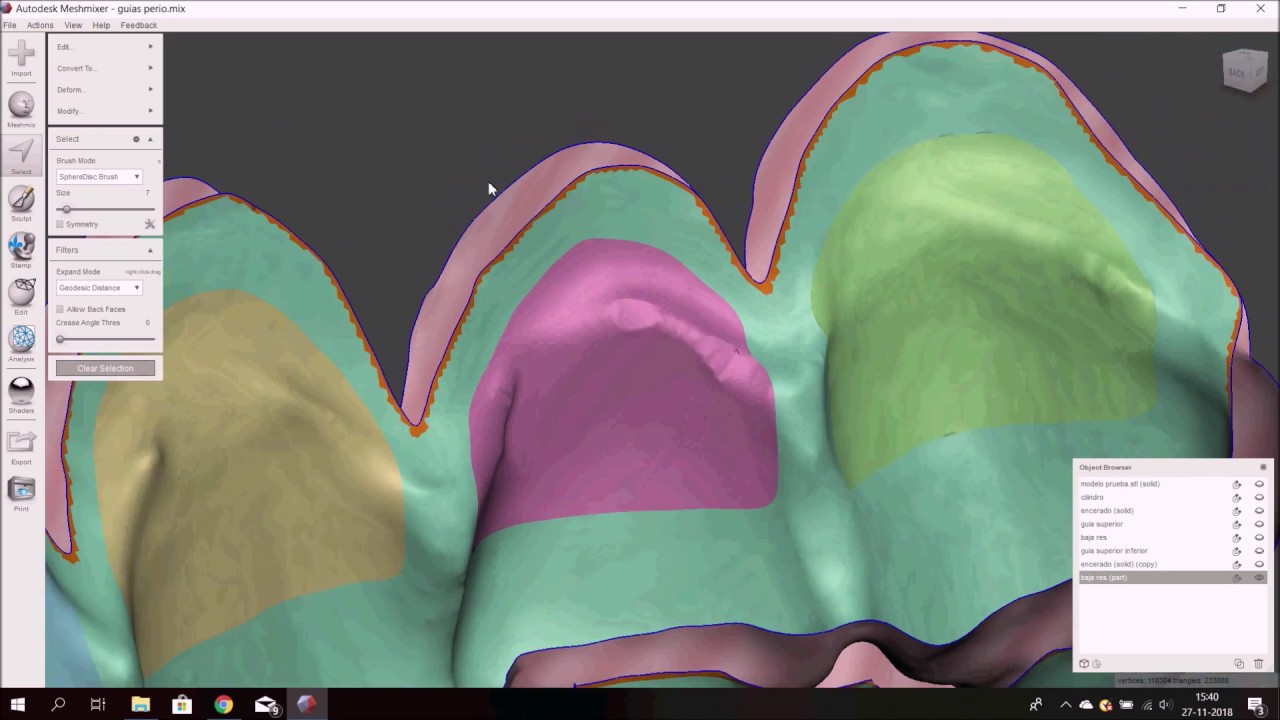The width and height of the screenshot is (1280, 720).
Task: Open the Print tool
Action: 21,493
